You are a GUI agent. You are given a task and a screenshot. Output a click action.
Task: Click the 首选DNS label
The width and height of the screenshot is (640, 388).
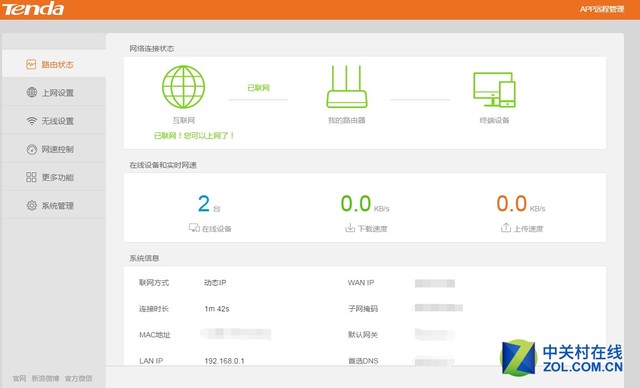click(363, 361)
